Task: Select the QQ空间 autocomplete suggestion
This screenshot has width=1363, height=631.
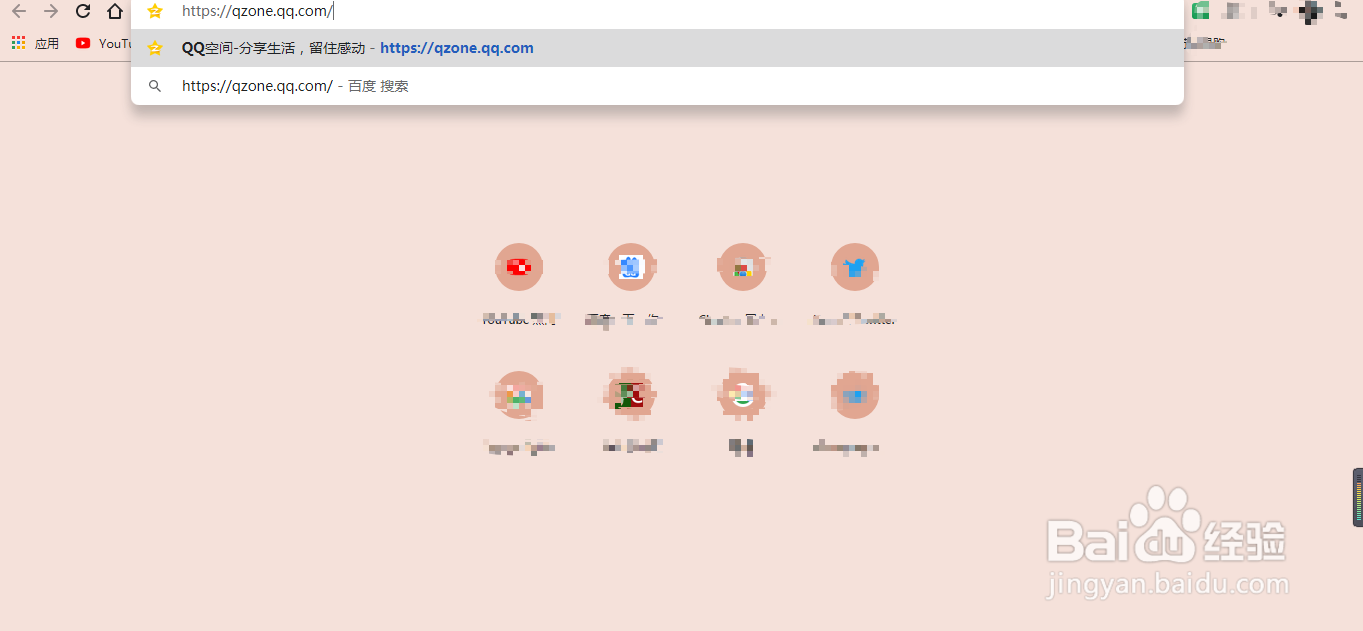Action: point(657,48)
